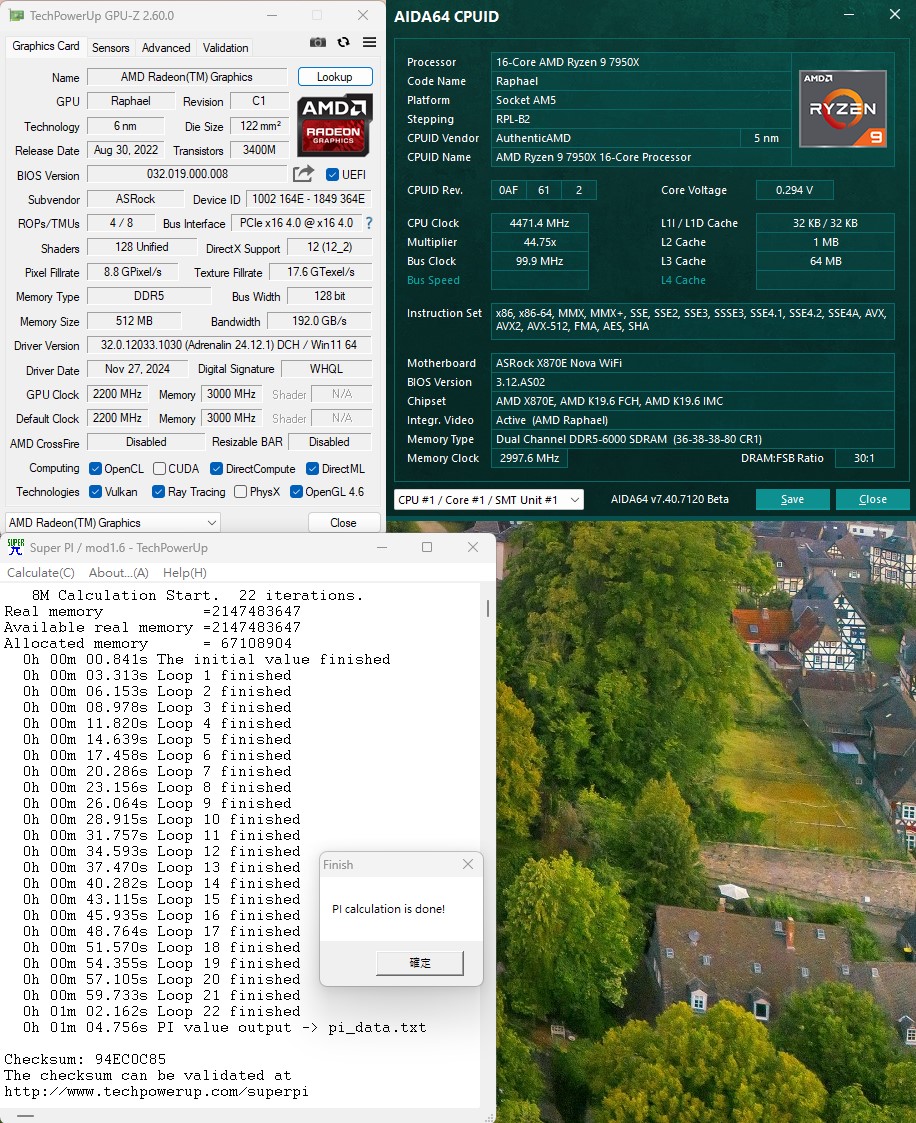
Task: Click the Core Voltage 0.294 V value
Action: (795, 190)
